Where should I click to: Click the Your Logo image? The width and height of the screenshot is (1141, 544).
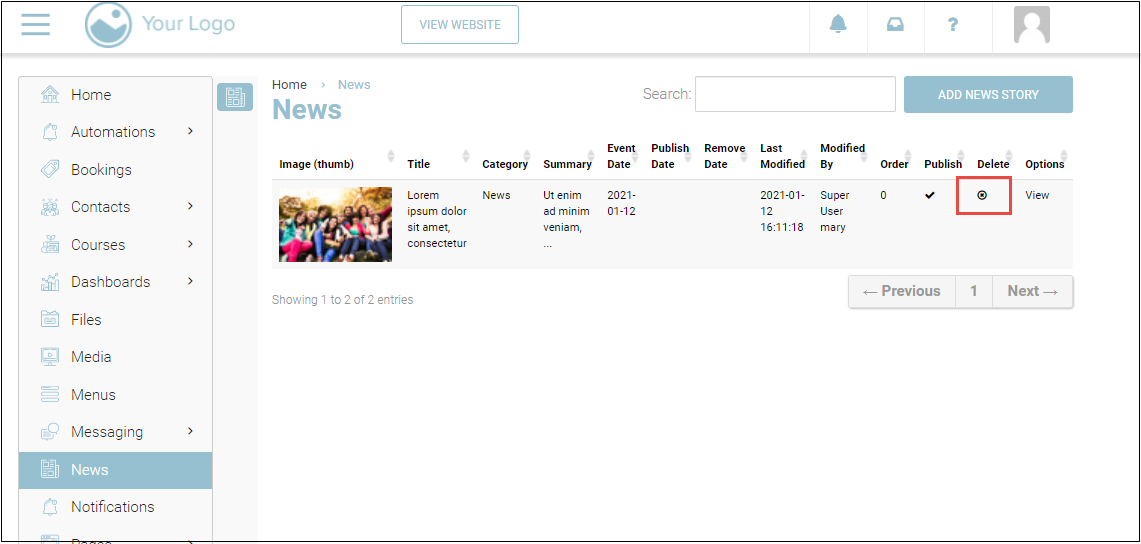coord(108,25)
